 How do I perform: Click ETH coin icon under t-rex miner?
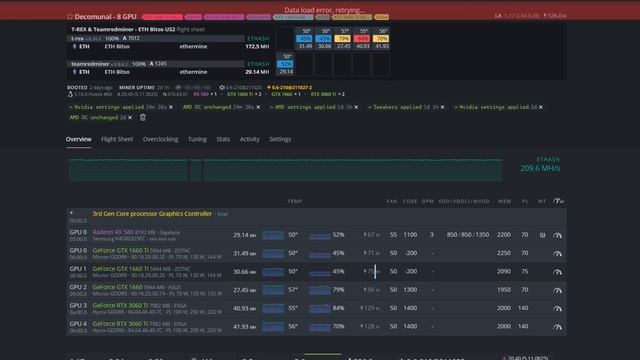(74, 47)
